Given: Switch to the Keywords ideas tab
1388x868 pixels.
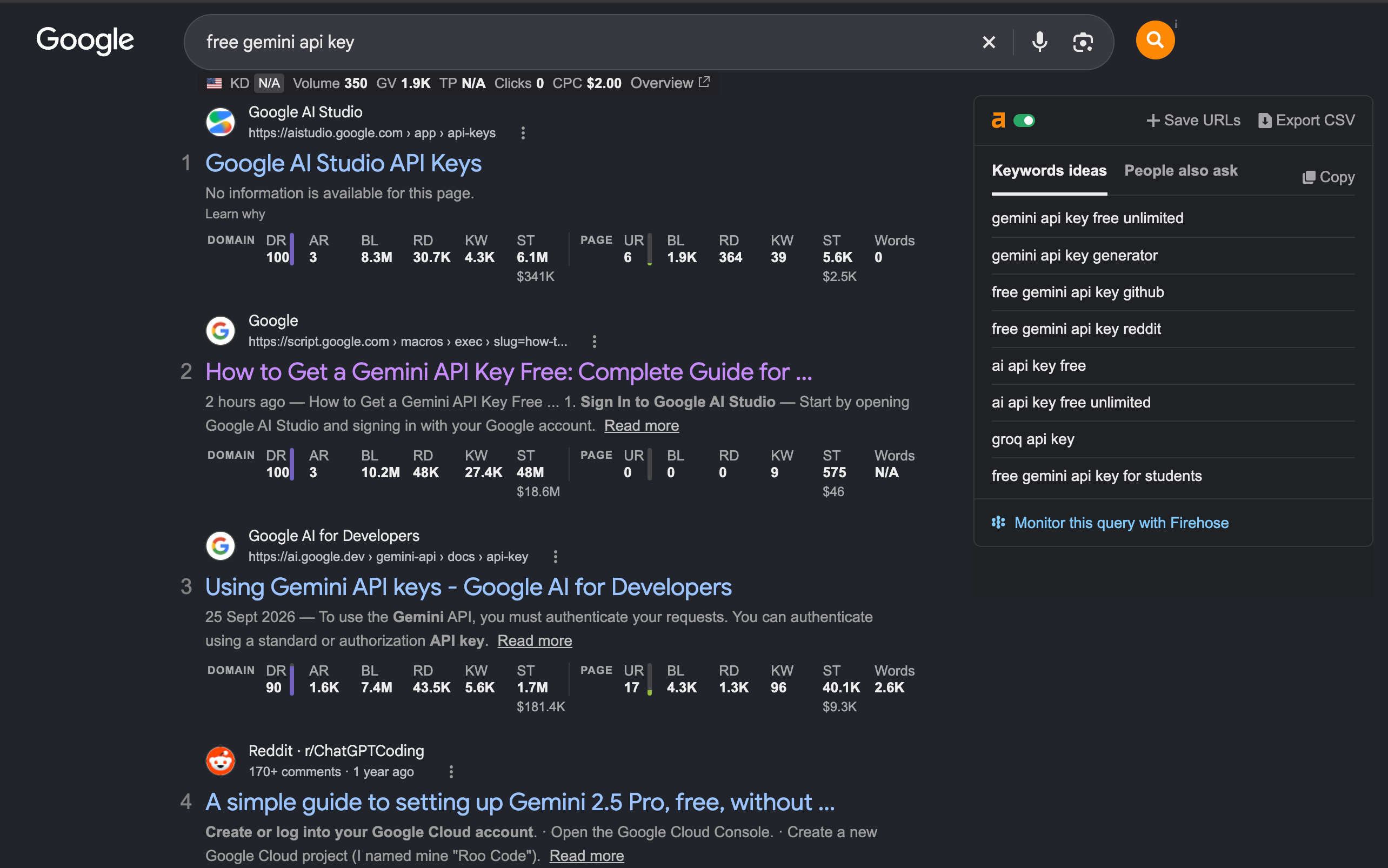Looking at the screenshot, I should pyautogui.click(x=1049, y=171).
